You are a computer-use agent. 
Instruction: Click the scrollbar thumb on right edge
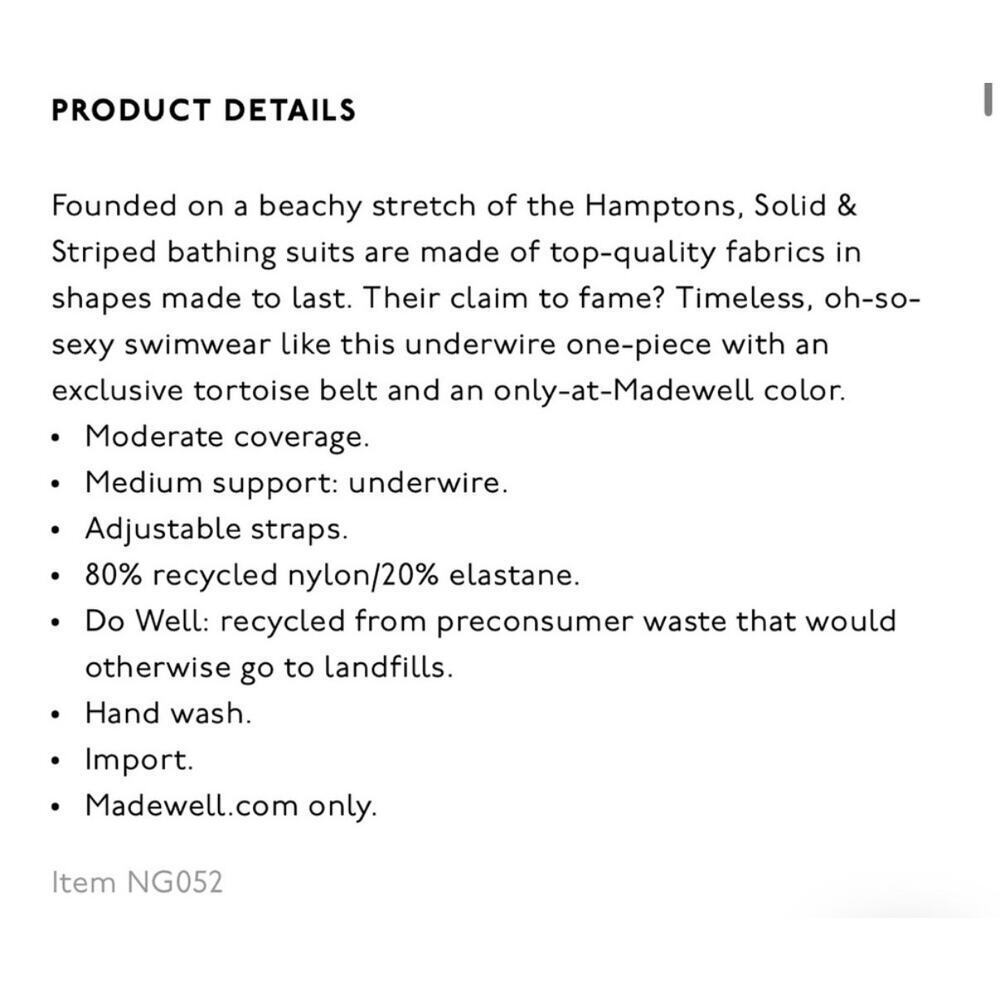[988, 100]
